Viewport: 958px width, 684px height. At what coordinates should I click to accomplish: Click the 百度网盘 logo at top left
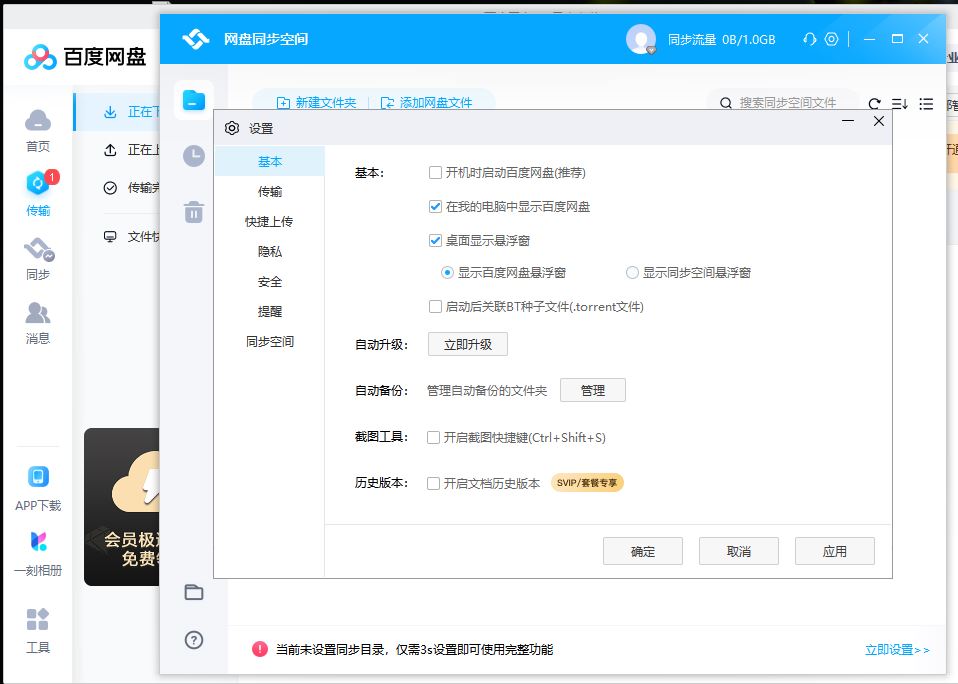coord(86,57)
